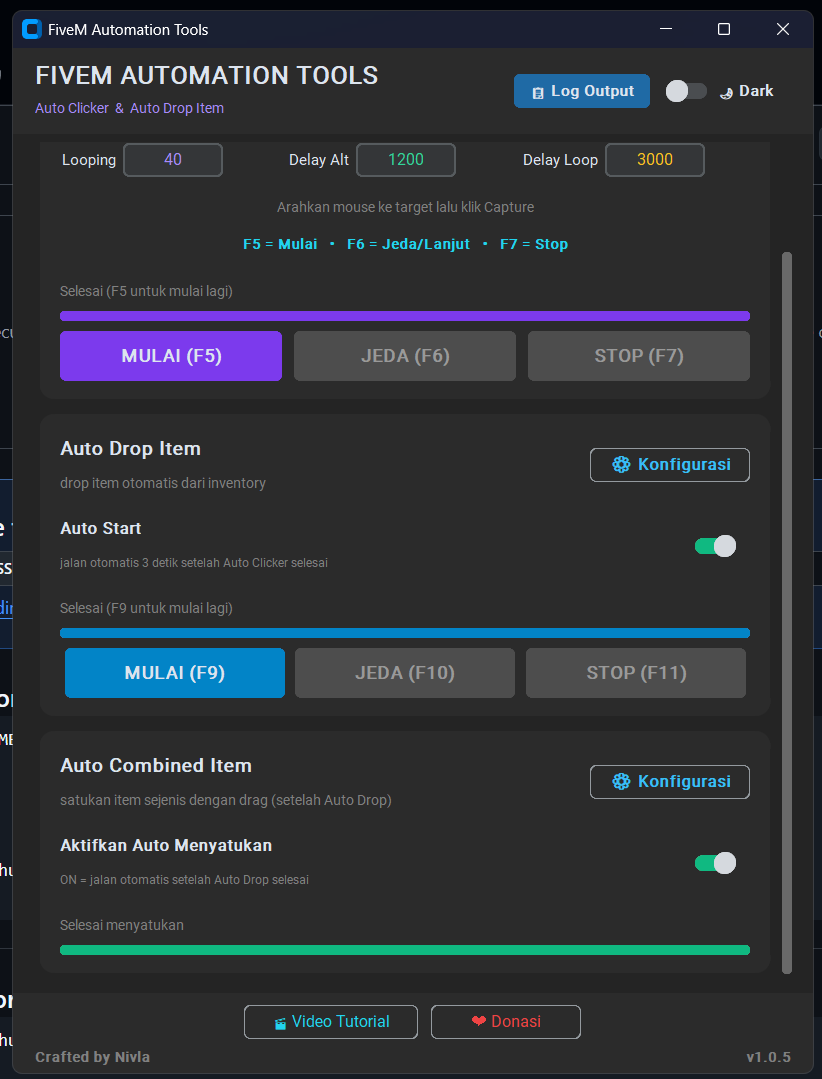Click the blue MULAI (F9) button
This screenshot has width=822, height=1079.
pyautogui.click(x=175, y=672)
